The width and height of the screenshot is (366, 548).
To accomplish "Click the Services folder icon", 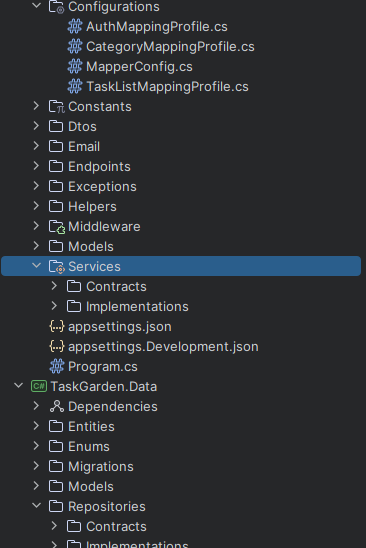I will tap(57, 267).
